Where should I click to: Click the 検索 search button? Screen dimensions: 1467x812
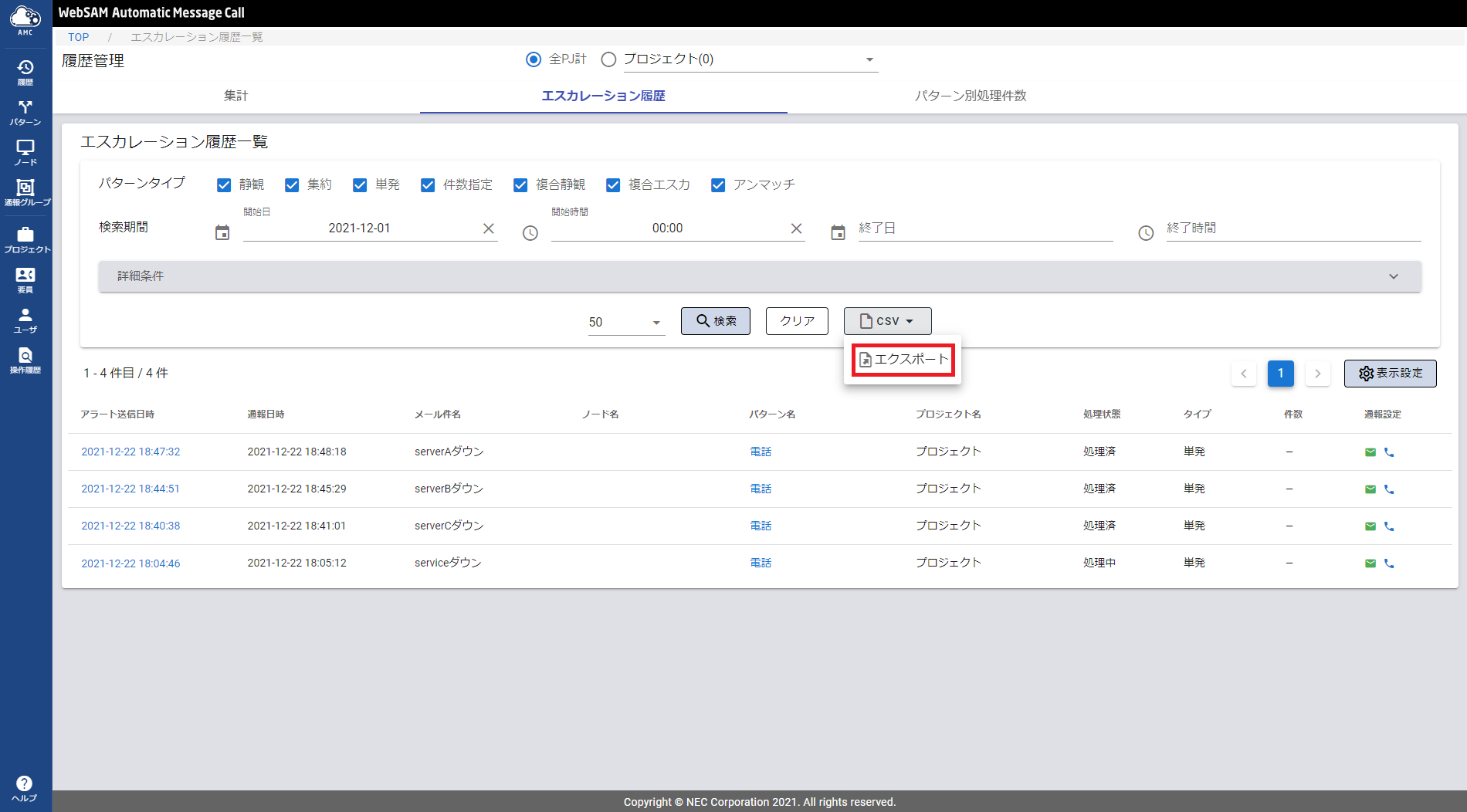coord(716,321)
